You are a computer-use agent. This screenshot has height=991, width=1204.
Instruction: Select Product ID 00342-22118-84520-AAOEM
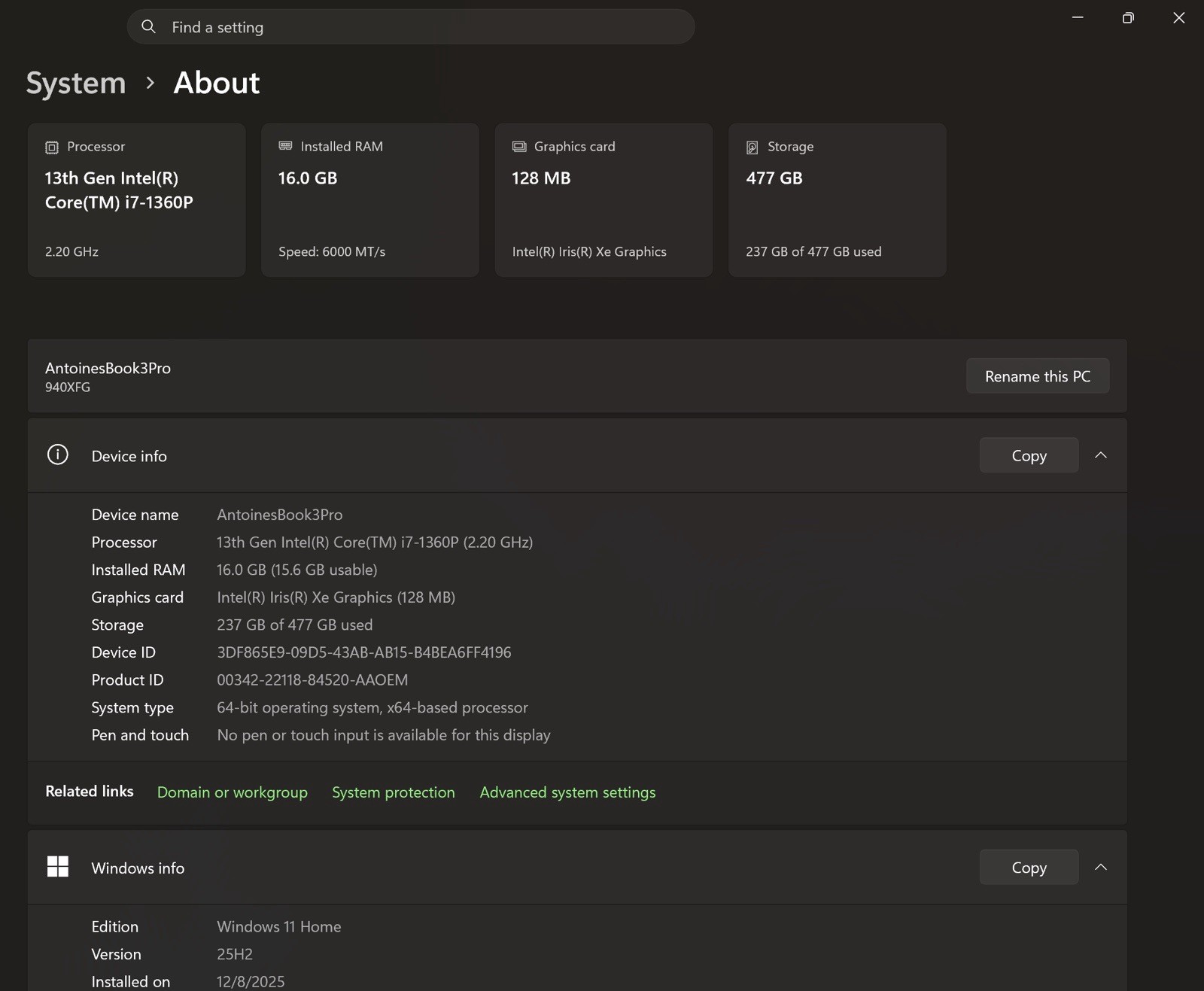[312, 680]
